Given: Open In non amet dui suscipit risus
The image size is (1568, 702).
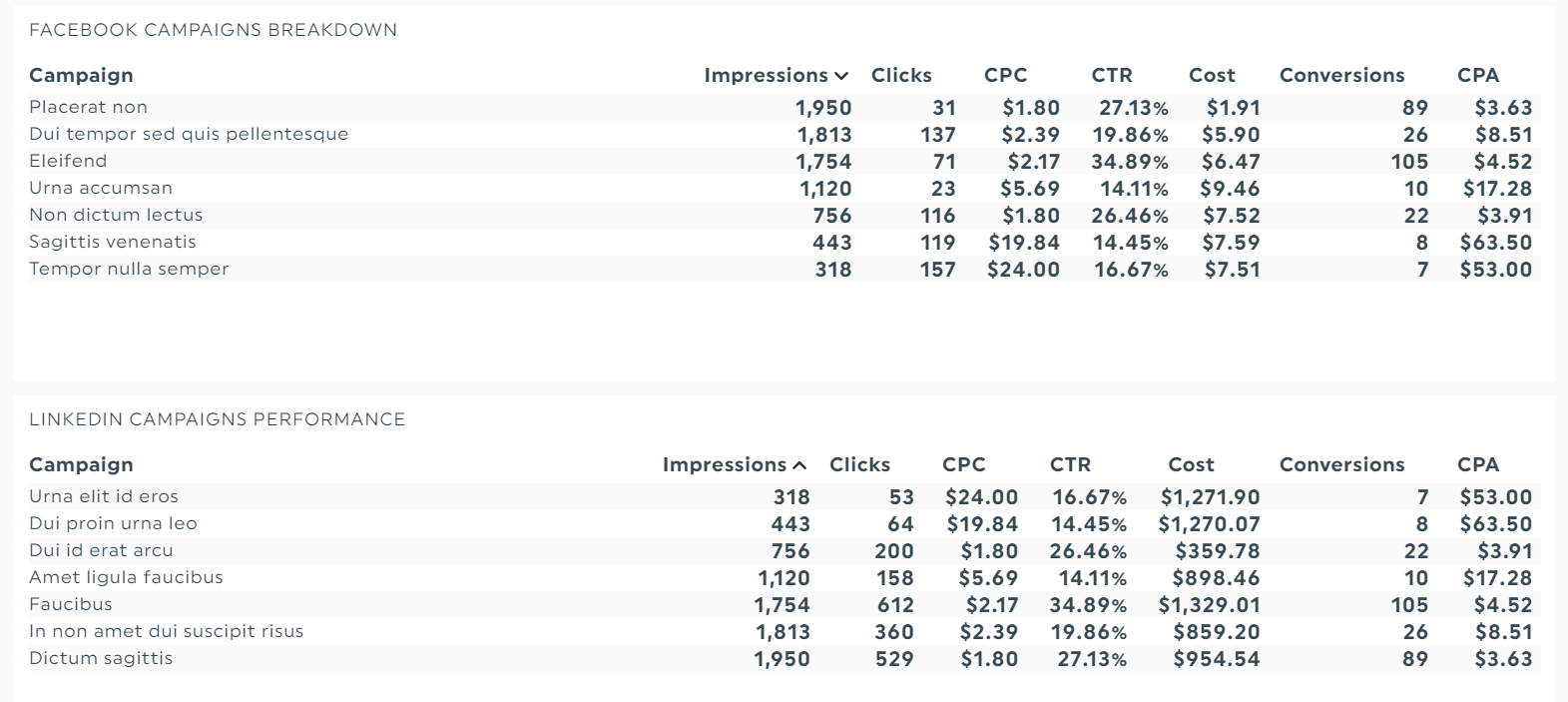Looking at the screenshot, I should pyautogui.click(x=784, y=632).
